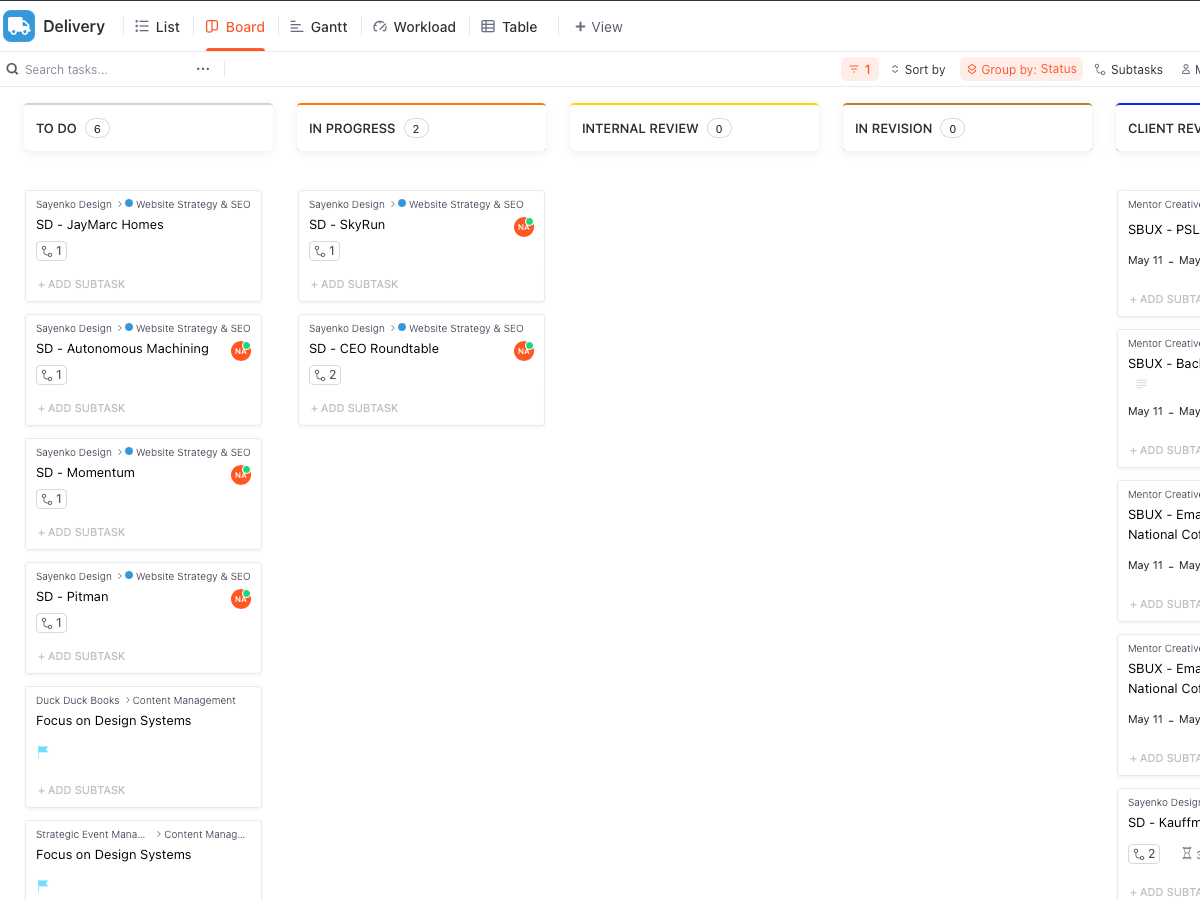Image resolution: width=1200 pixels, height=900 pixels.
Task: Click the INTERNAL REVIEW column header
Action: 694,128
